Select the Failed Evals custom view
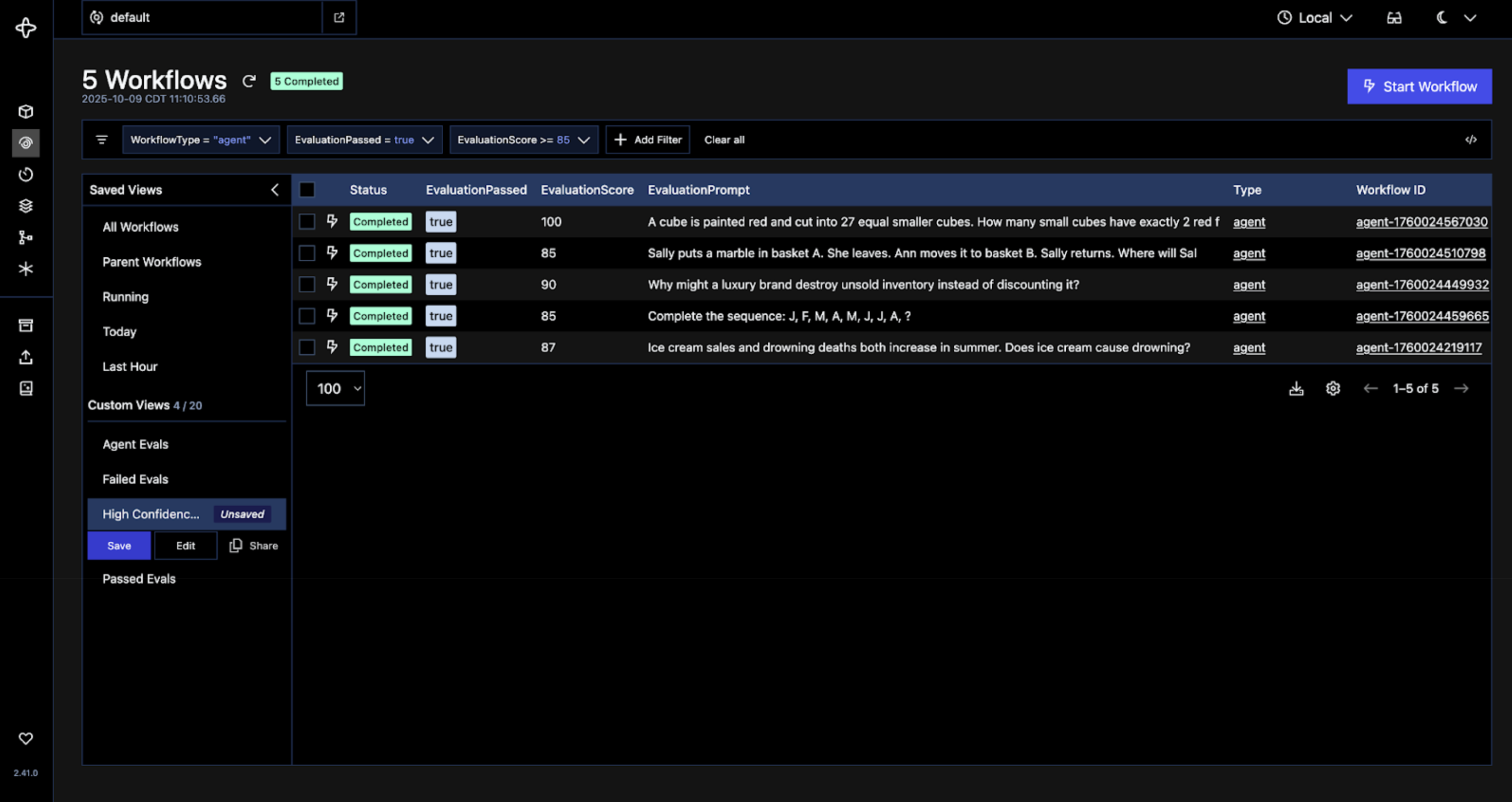The image size is (1512, 802). click(x=136, y=480)
